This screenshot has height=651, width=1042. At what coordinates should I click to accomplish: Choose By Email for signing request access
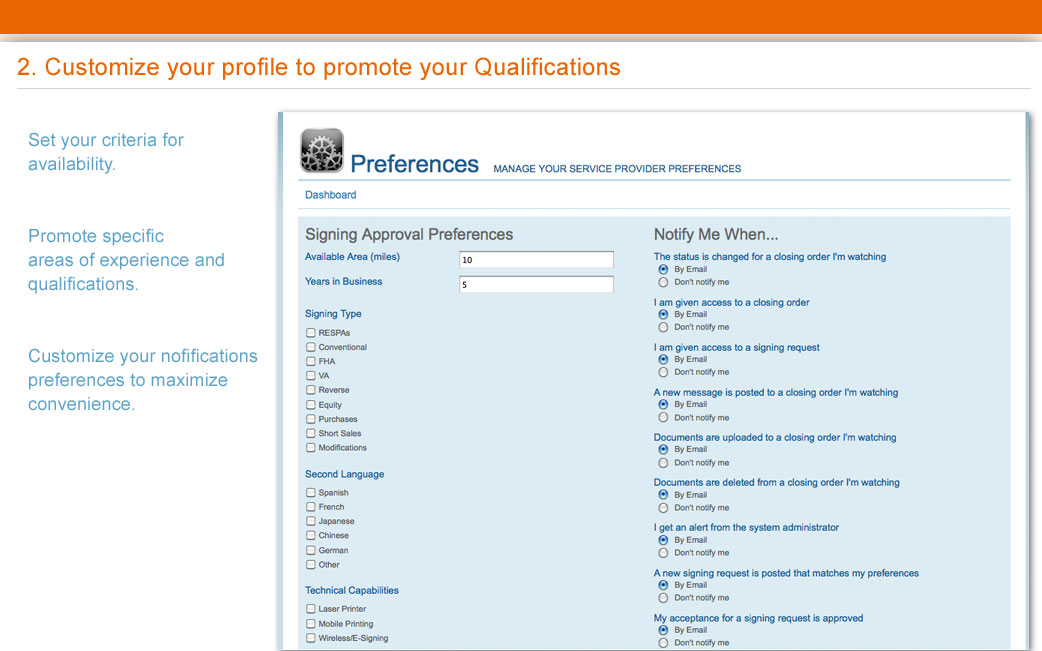coord(663,359)
